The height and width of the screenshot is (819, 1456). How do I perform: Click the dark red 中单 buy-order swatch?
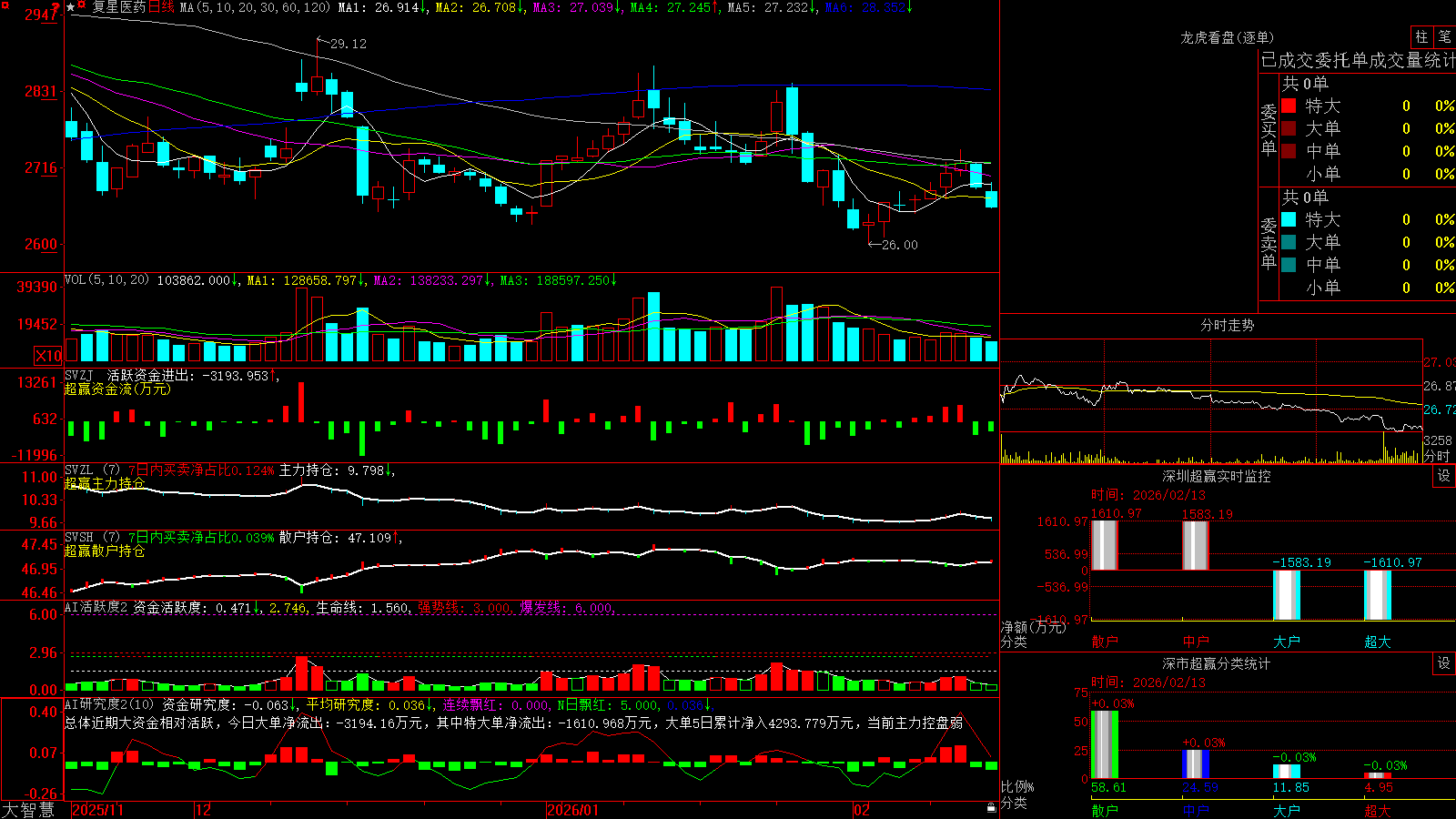(1289, 151)
